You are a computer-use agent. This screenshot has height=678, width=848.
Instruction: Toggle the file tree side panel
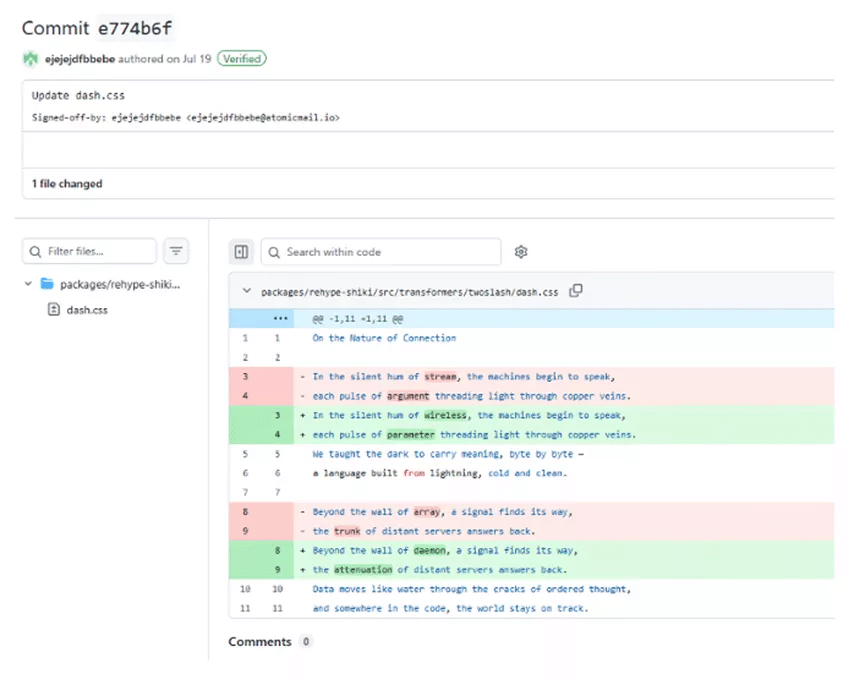click(x=241, y=252)
